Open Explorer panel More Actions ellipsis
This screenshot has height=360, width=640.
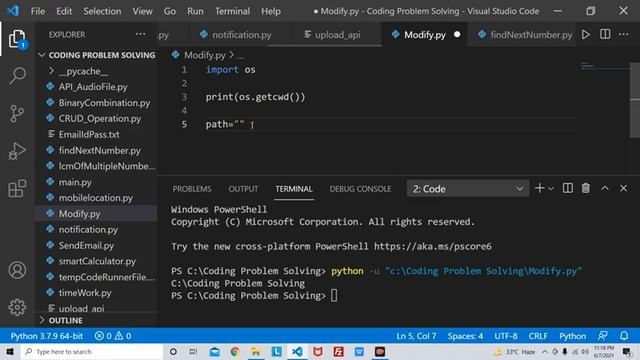[x=140, y=34]
